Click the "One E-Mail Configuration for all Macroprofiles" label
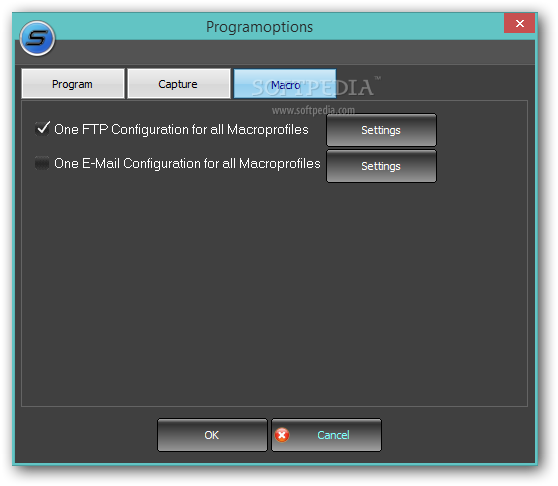The width and height of the screenshot is (558, 486). click(187, 163)
